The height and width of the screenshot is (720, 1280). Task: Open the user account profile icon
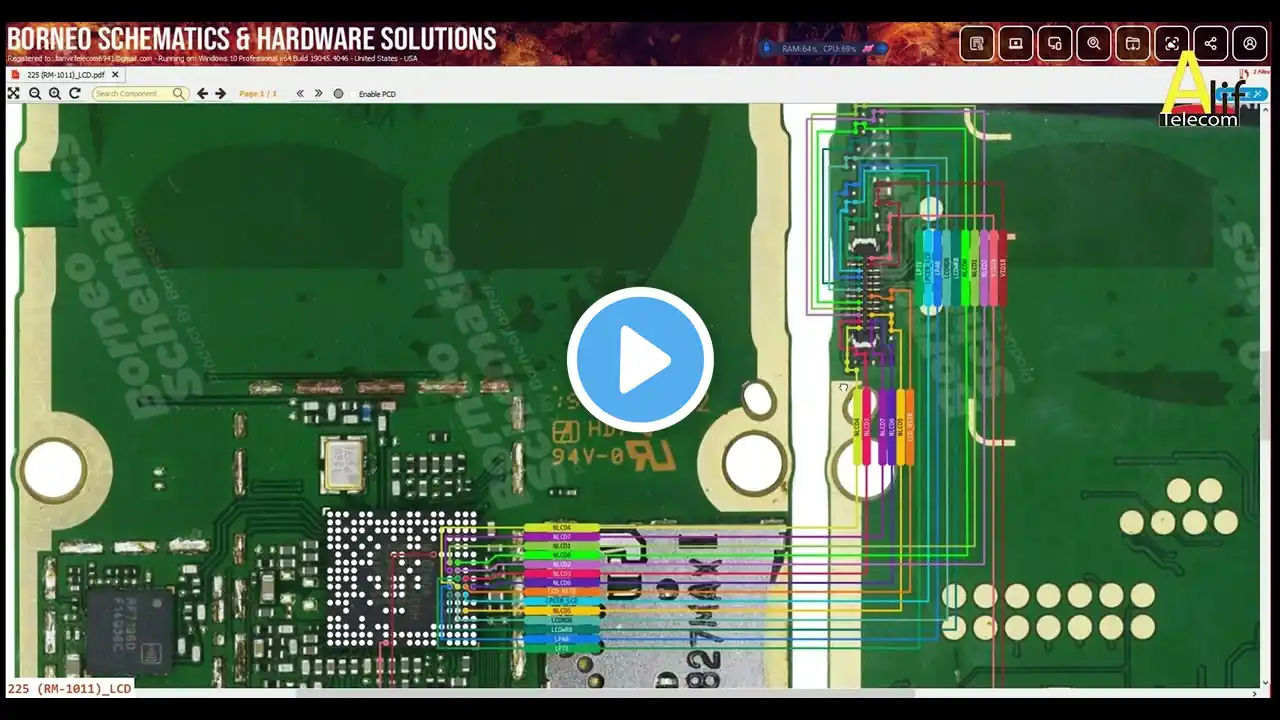[1250, 43]
